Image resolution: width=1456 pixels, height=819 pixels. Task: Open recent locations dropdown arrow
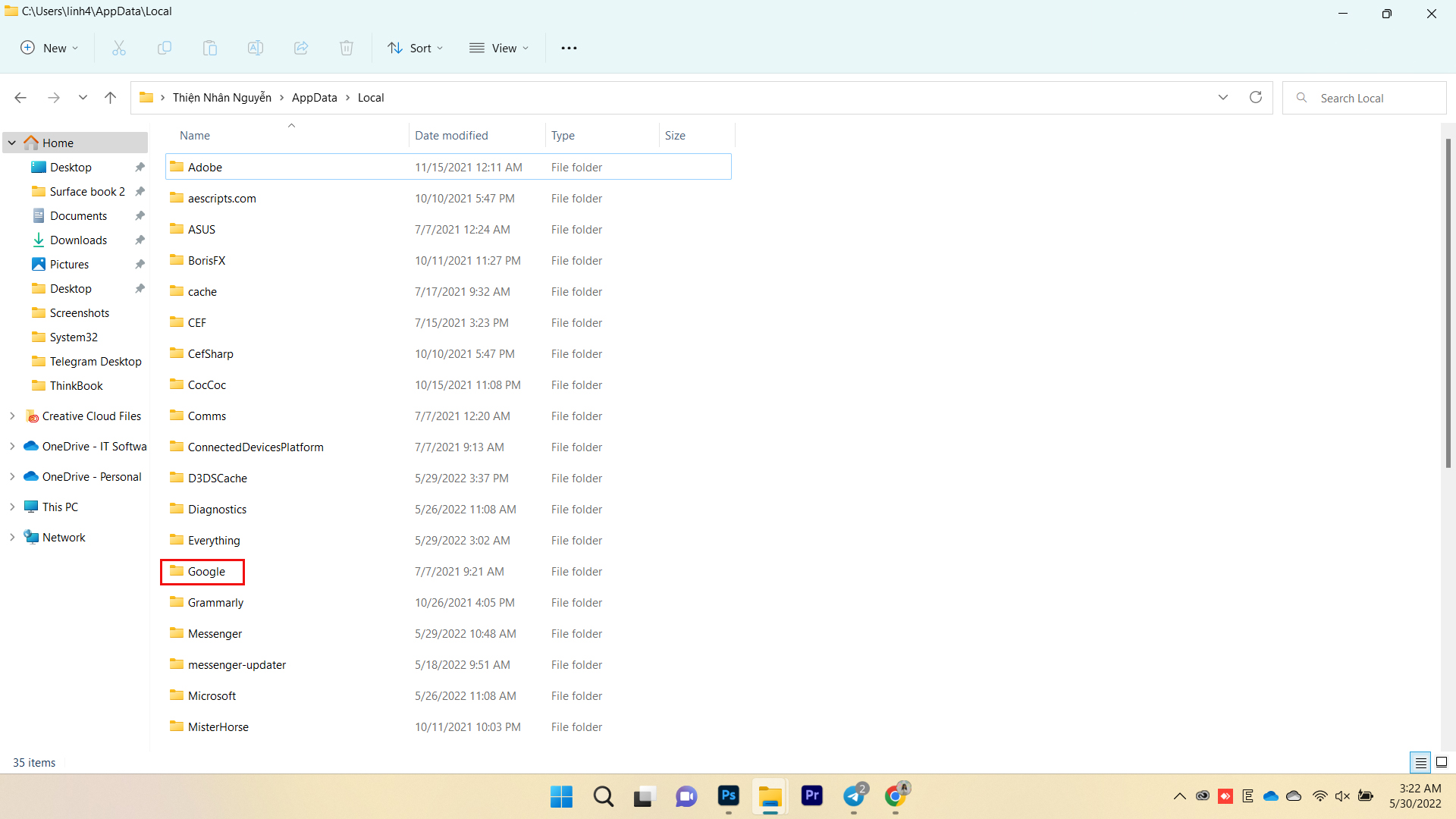tap(83, 98)
